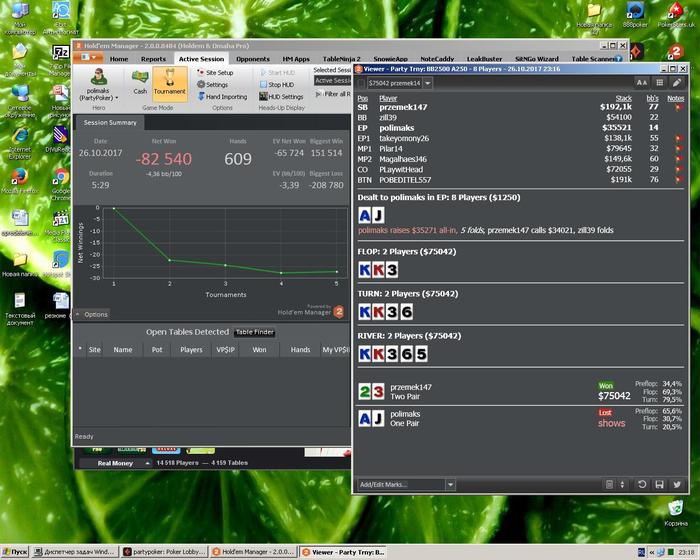Switch to partypoker: Poker Lobby taskbar item
Viewport: 700px width, 560px height.
click(x=164, y=552)
